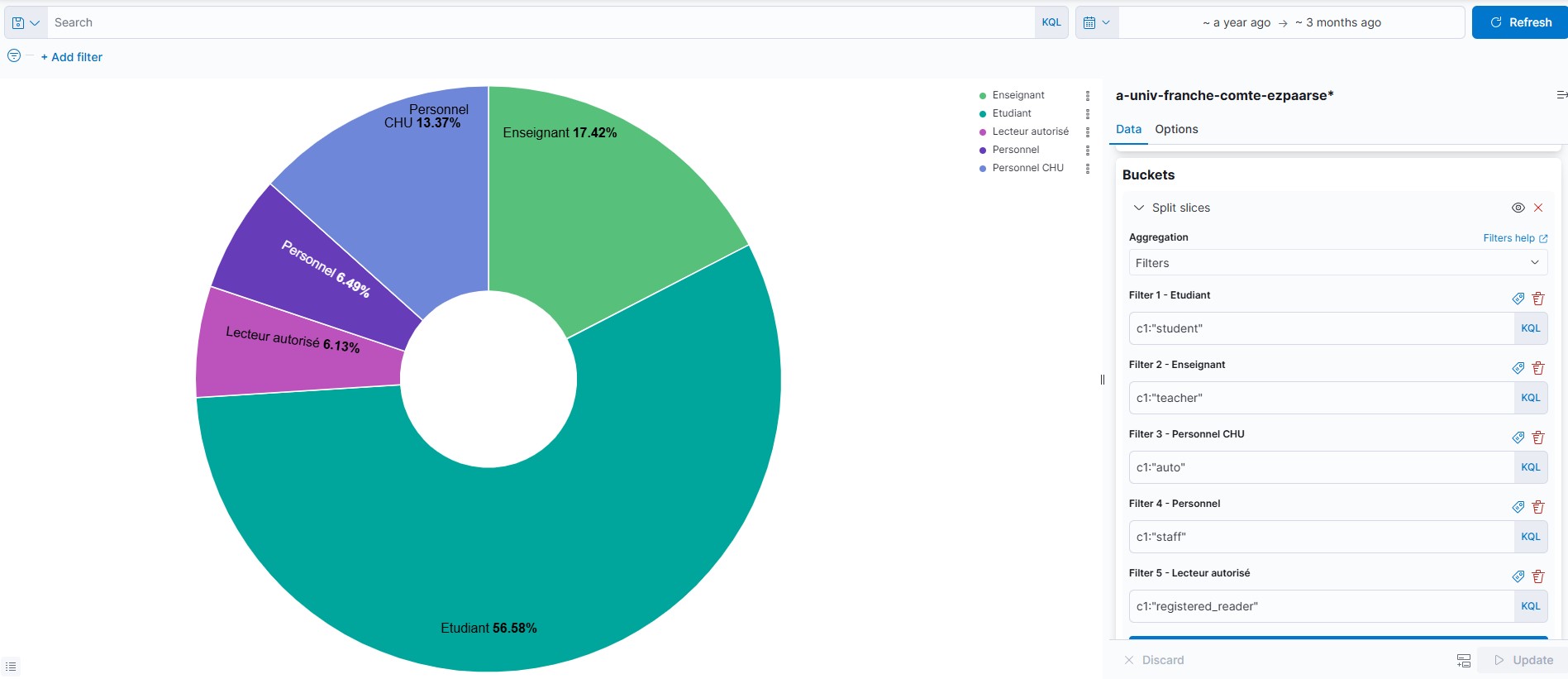
Task: Edit label of Filter 4 Personnel
Action: (x=1518, y=507)
